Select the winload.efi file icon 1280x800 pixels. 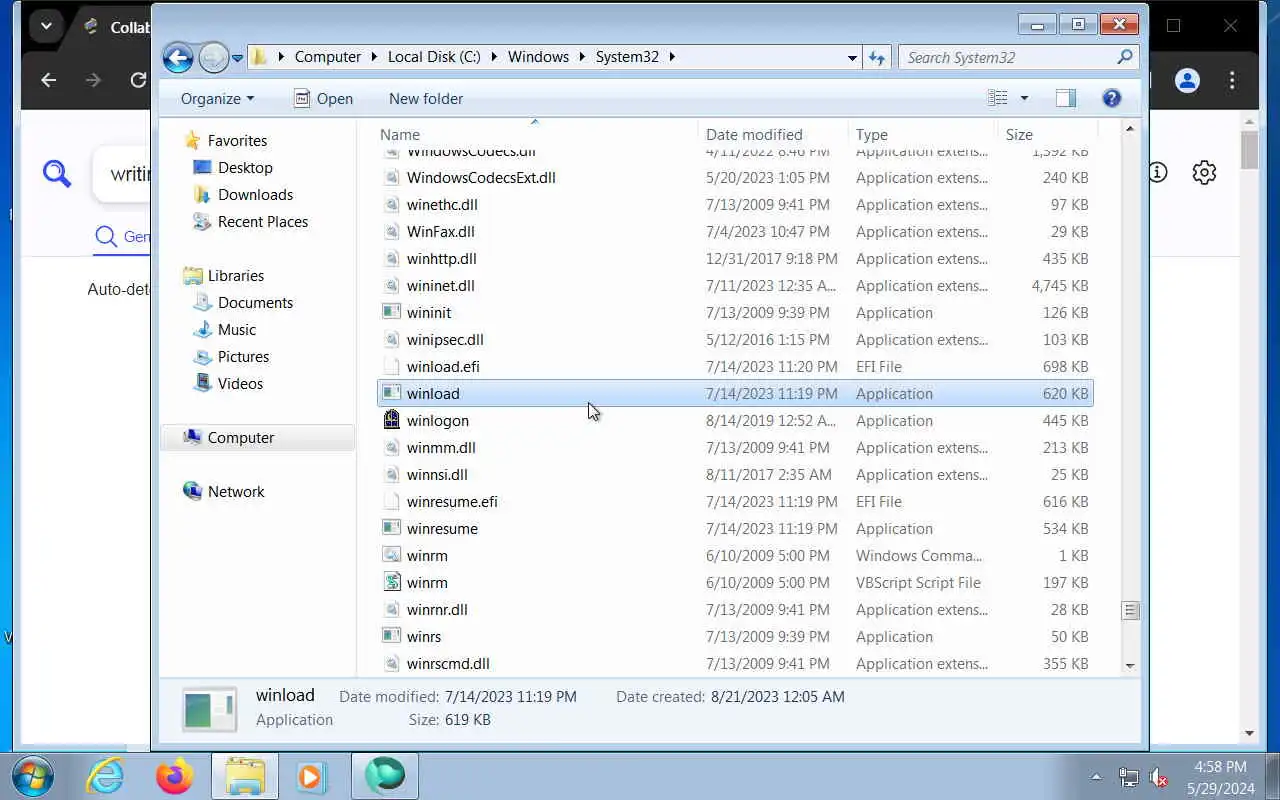coord(392,367)
